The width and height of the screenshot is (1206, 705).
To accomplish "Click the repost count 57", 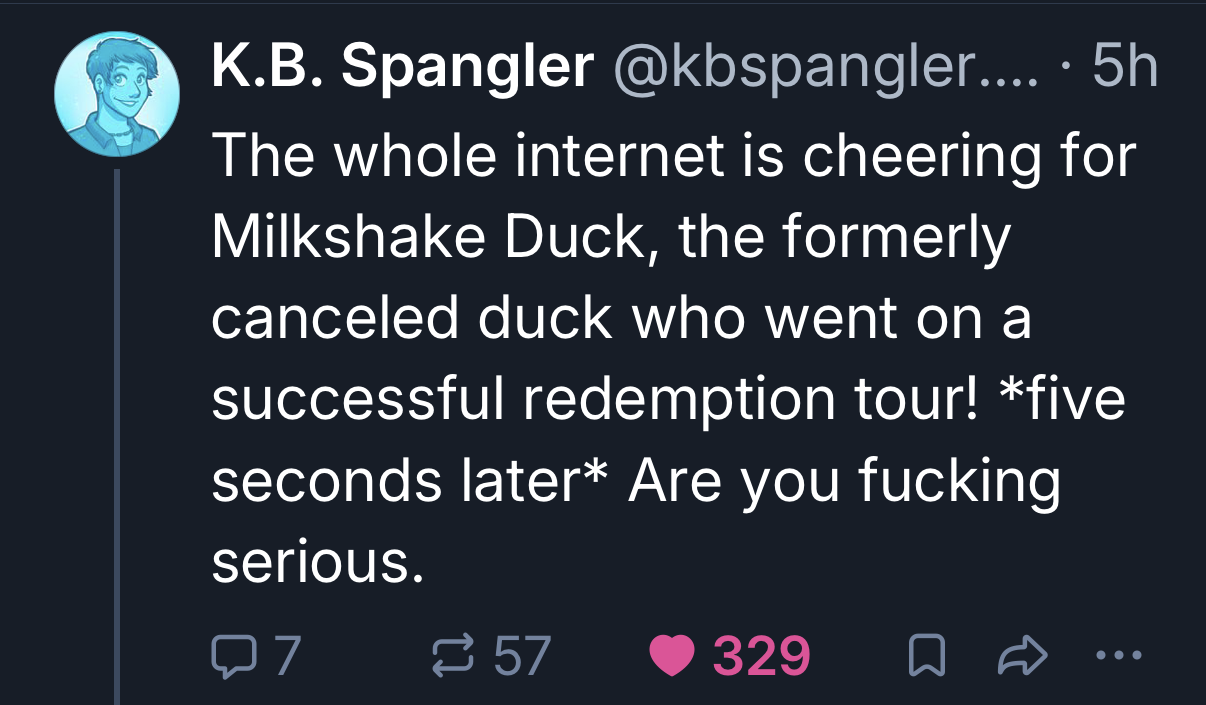I will (522, 655).
